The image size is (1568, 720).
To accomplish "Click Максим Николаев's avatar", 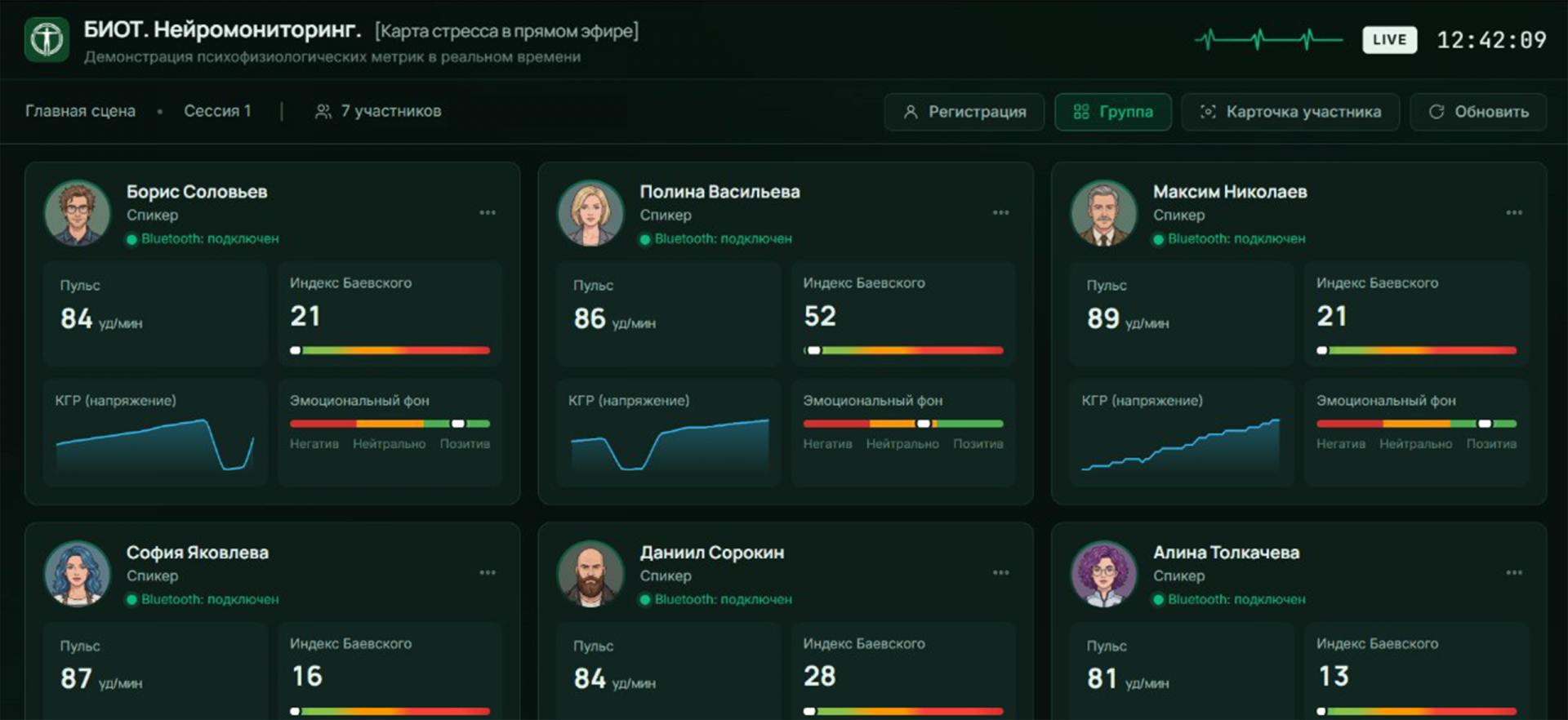I will 1104,213.
